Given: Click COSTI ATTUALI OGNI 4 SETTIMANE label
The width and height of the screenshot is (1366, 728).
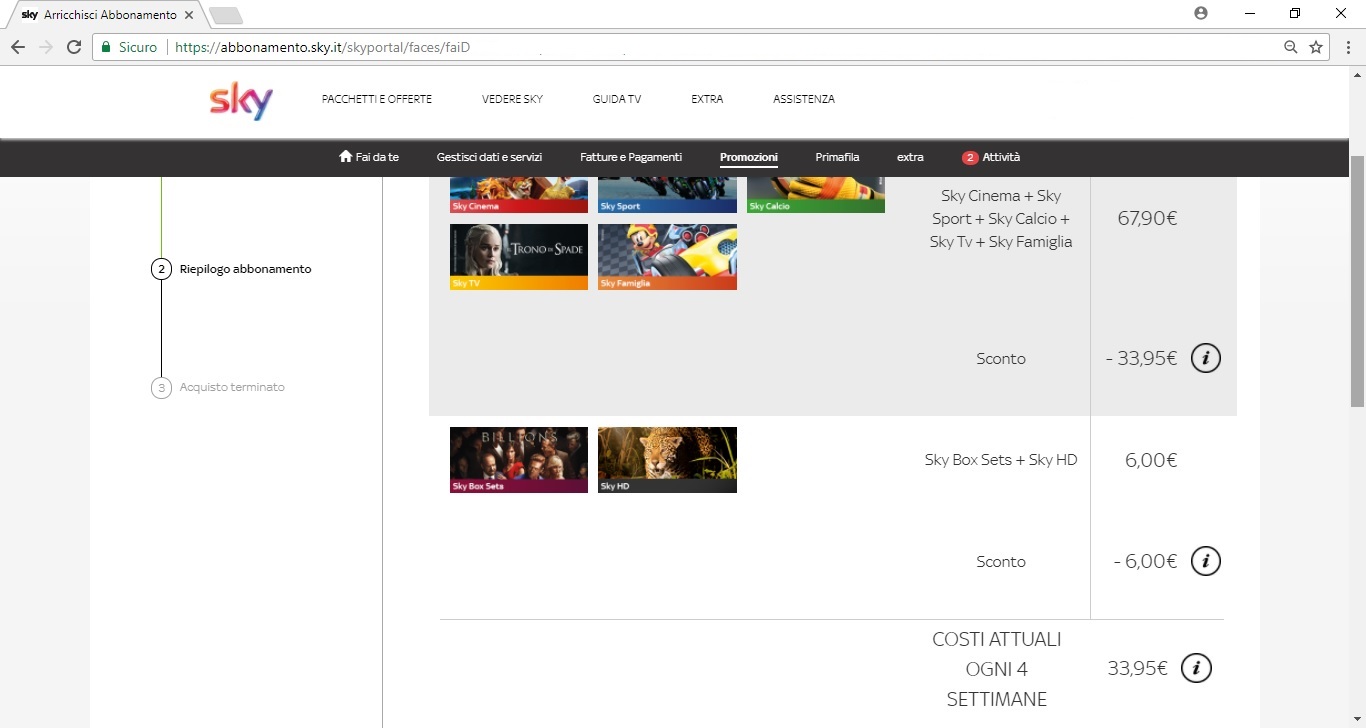Looking at the screenshot, I should pos(997,669).
